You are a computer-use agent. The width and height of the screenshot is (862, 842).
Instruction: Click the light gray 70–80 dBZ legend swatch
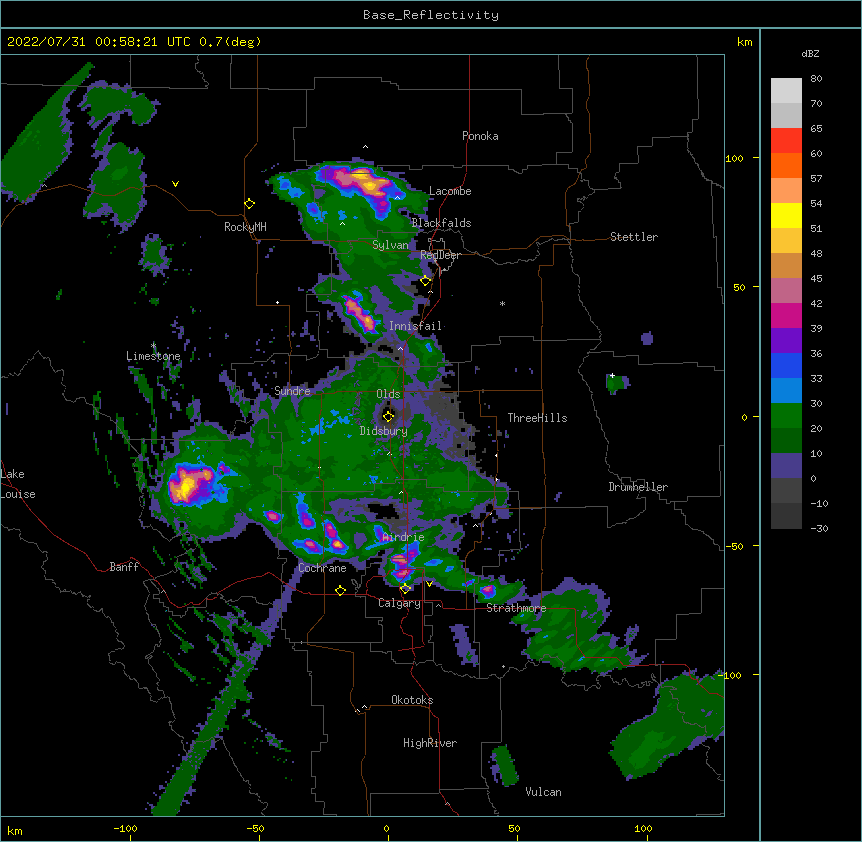click(786, 91)
